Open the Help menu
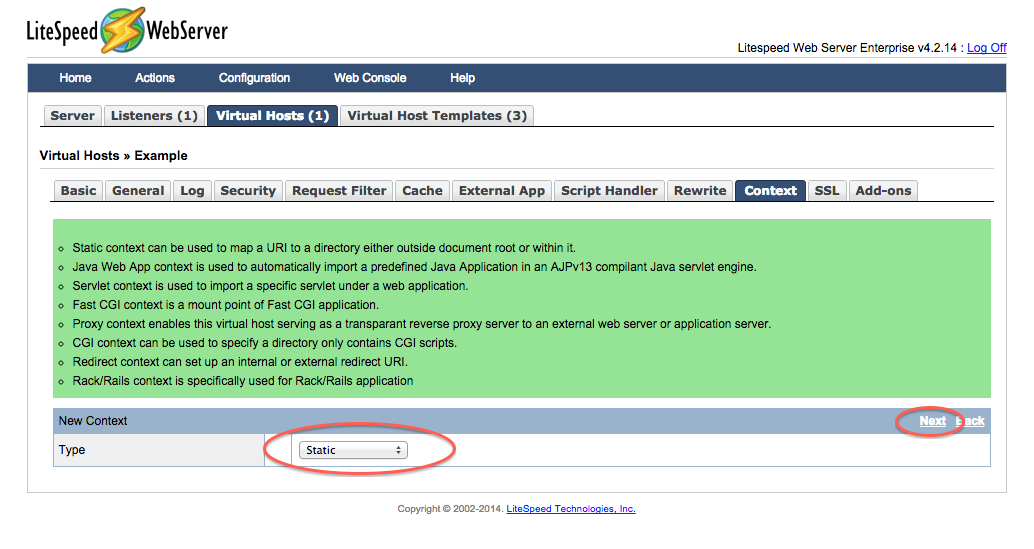 click(462, 78)
